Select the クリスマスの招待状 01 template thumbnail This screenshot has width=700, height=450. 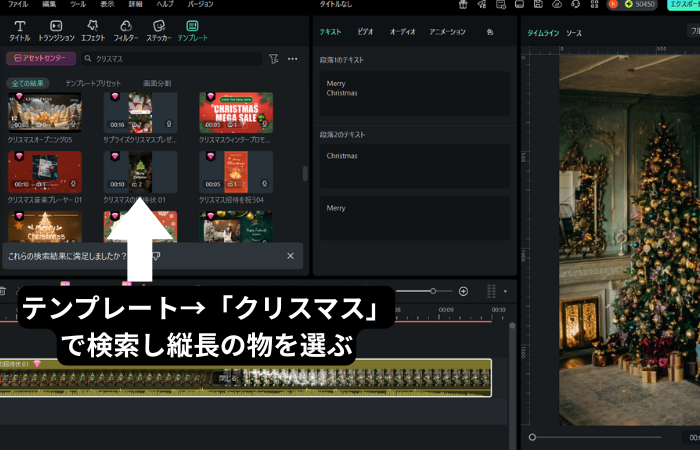[140, 172]
